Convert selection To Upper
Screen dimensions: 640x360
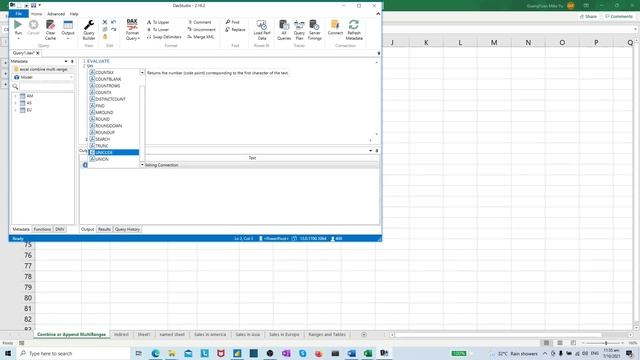pos(158,22)
